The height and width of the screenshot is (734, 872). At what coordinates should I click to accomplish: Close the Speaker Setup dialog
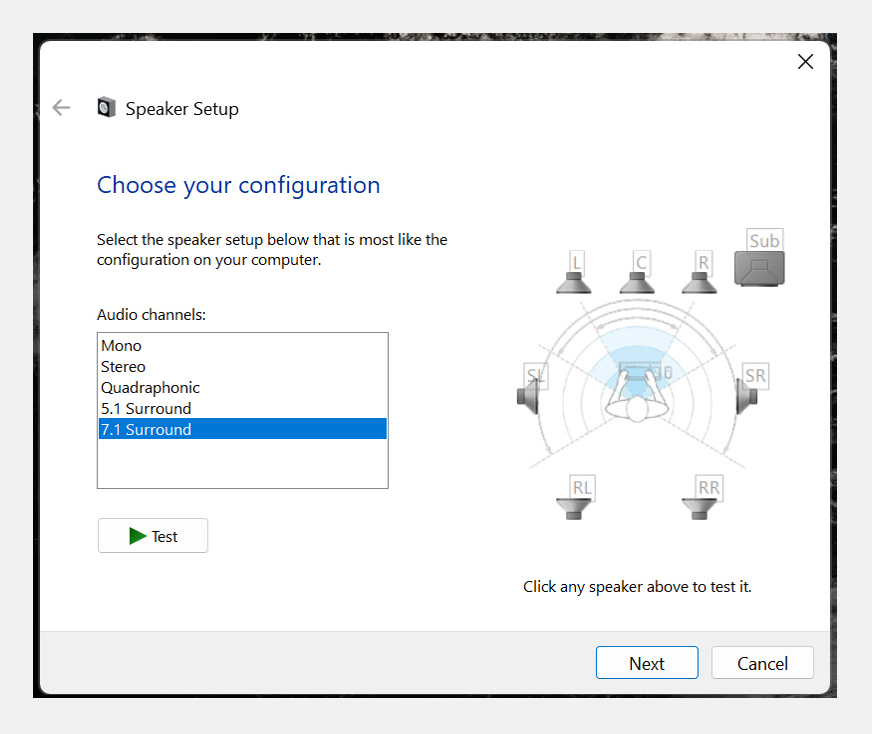click(x=805, y=61)
